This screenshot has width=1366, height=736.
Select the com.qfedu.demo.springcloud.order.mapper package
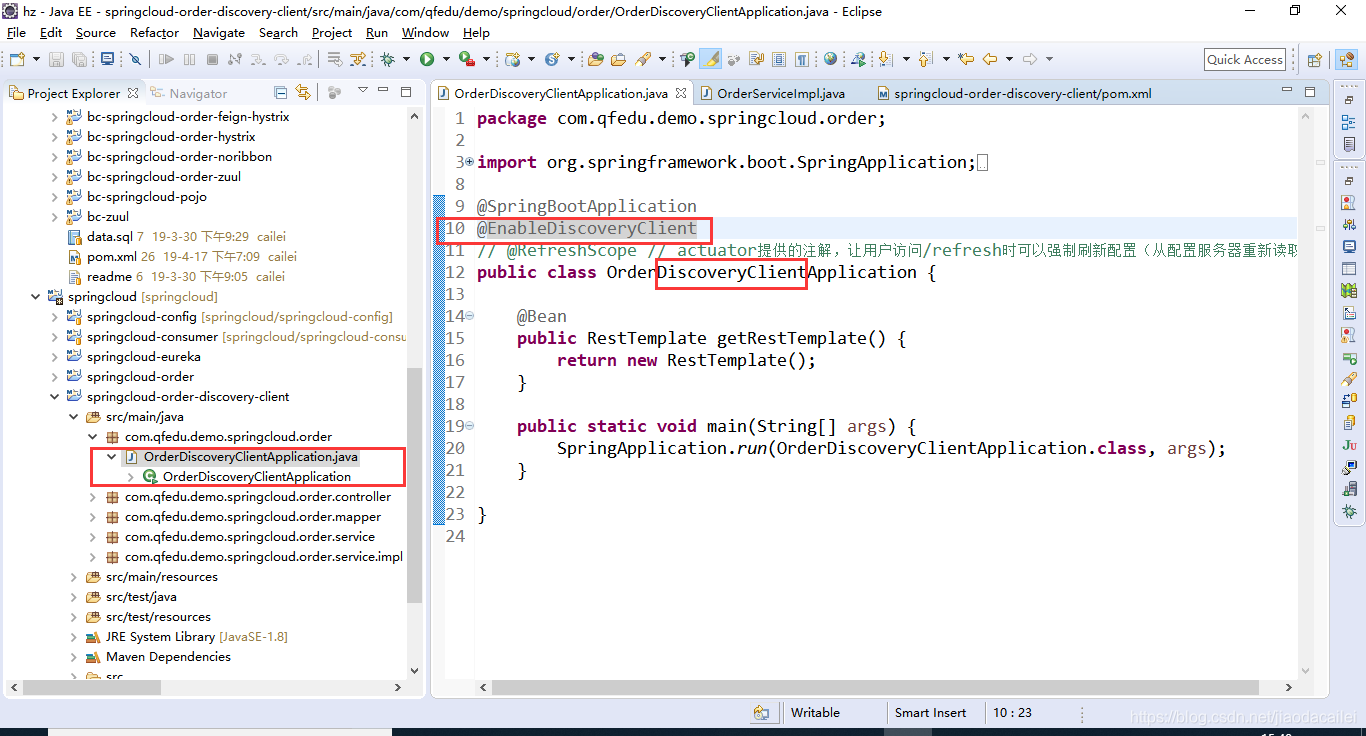coord(252,517)
